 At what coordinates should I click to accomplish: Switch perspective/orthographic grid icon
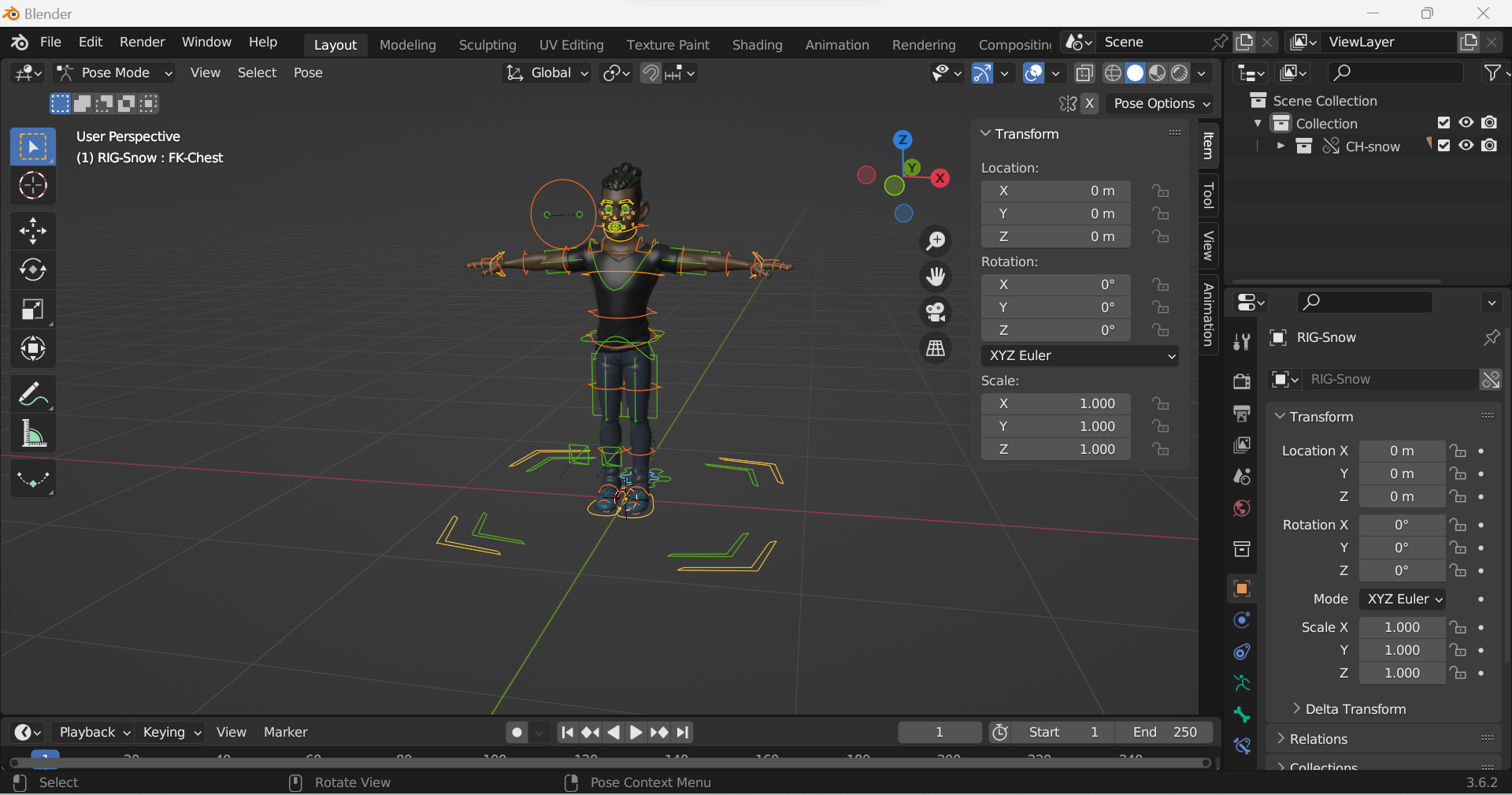coord(936,348)
